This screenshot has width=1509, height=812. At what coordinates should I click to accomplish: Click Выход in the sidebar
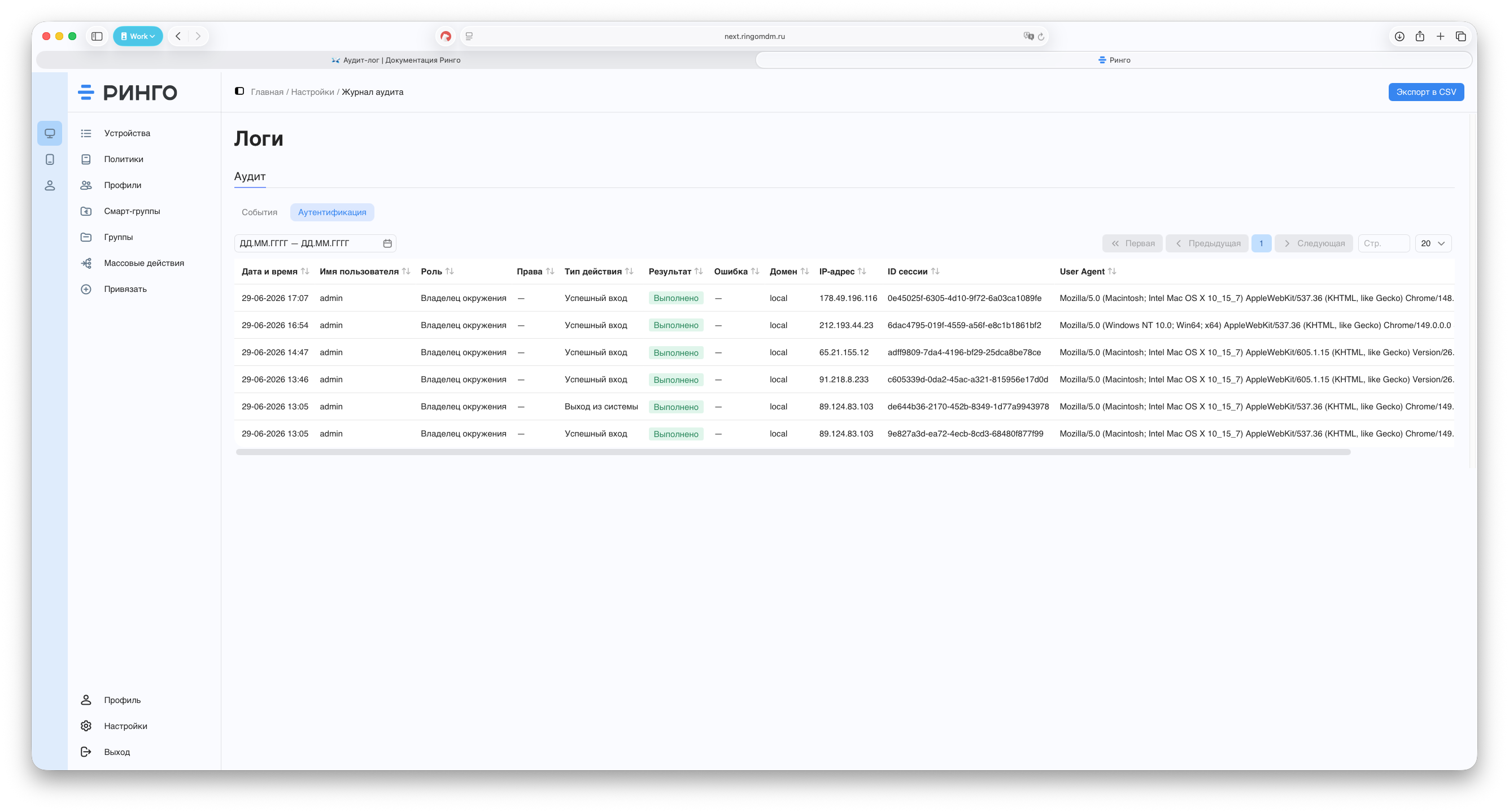click(117, 752)
